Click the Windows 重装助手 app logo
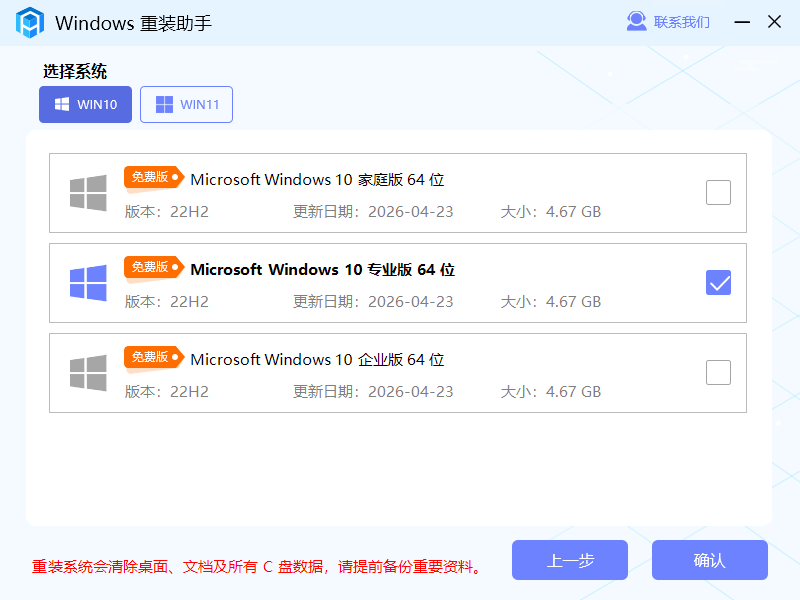Screen dimensions: 800x600 (x=30, y=22)
